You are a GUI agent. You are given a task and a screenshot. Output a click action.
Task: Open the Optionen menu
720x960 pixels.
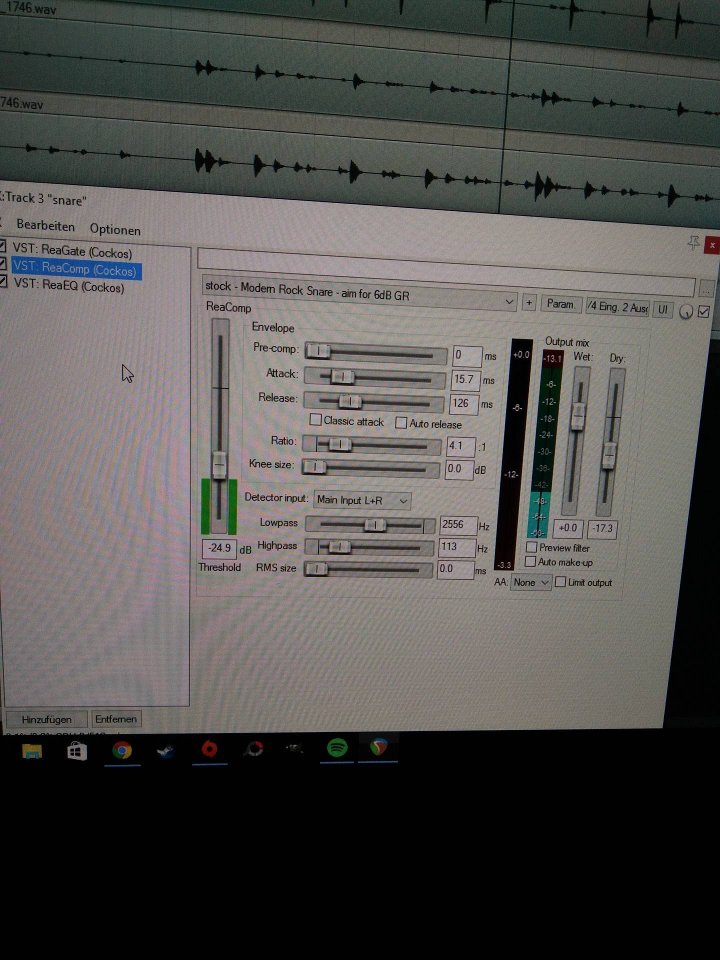tap(115, 229)
